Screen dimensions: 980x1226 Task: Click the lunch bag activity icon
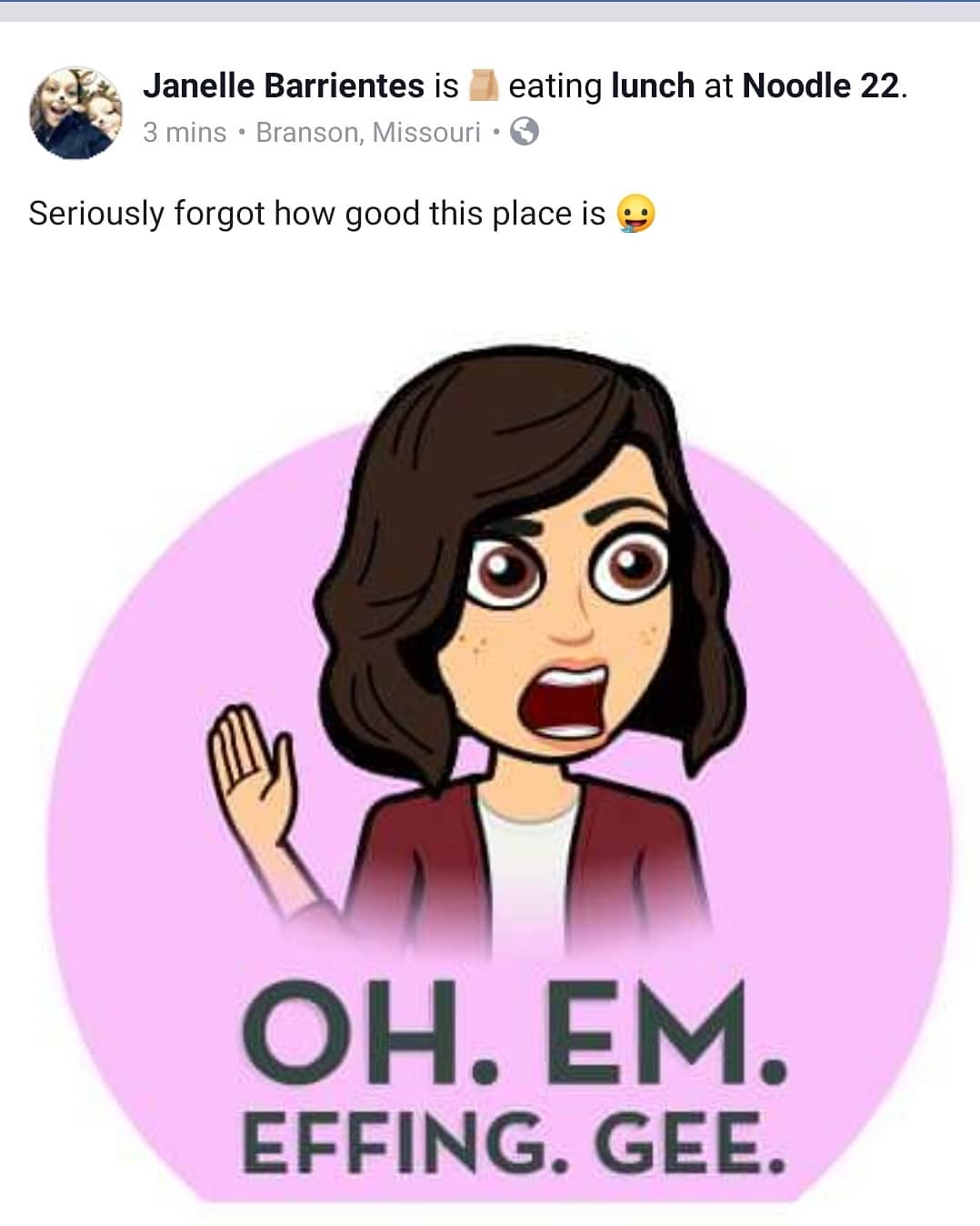(483, 85)
